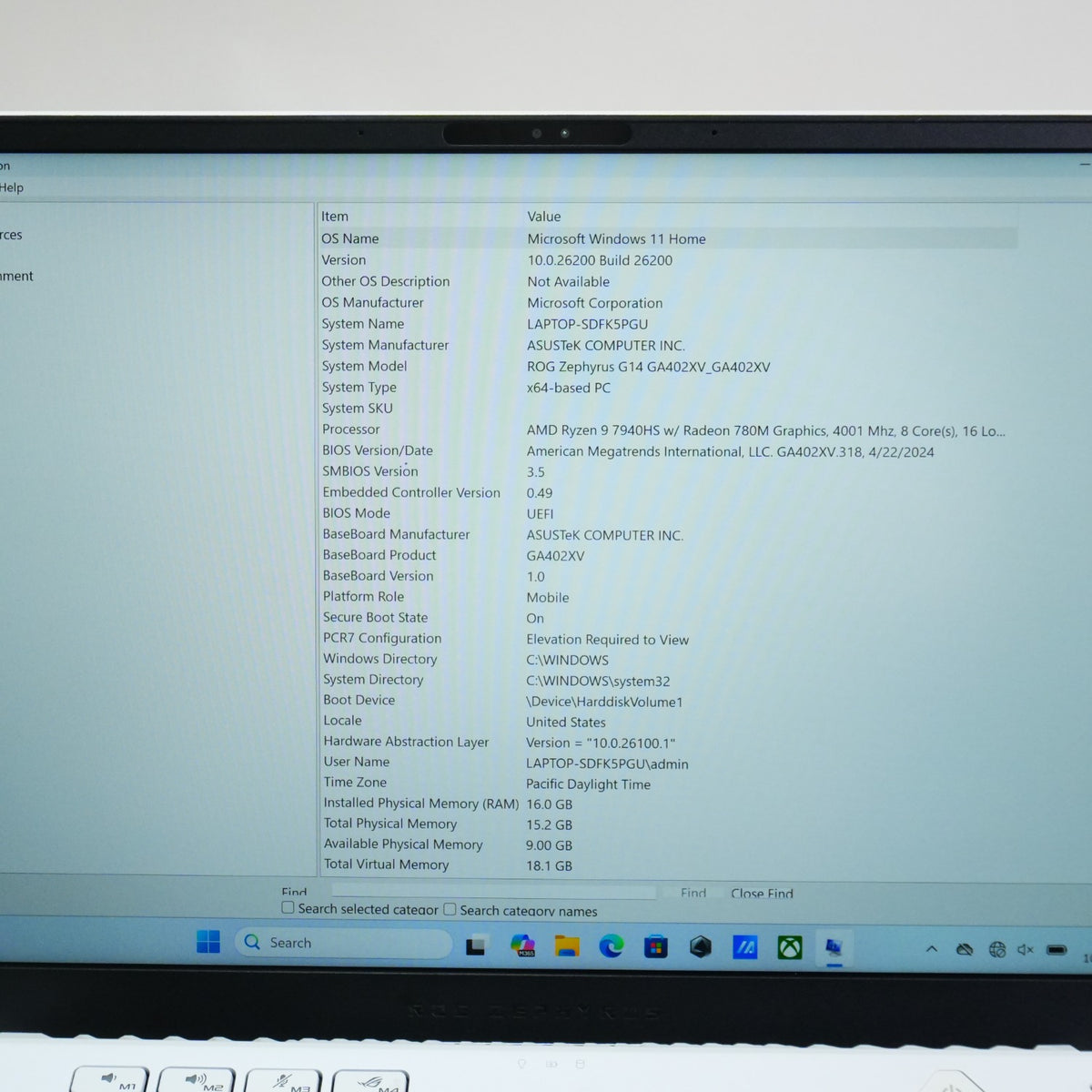
Task: Click the 'LAPTOP-SDFK5PGU\admin' user name value
Action: pyautogui.click(x=607, y=764)
